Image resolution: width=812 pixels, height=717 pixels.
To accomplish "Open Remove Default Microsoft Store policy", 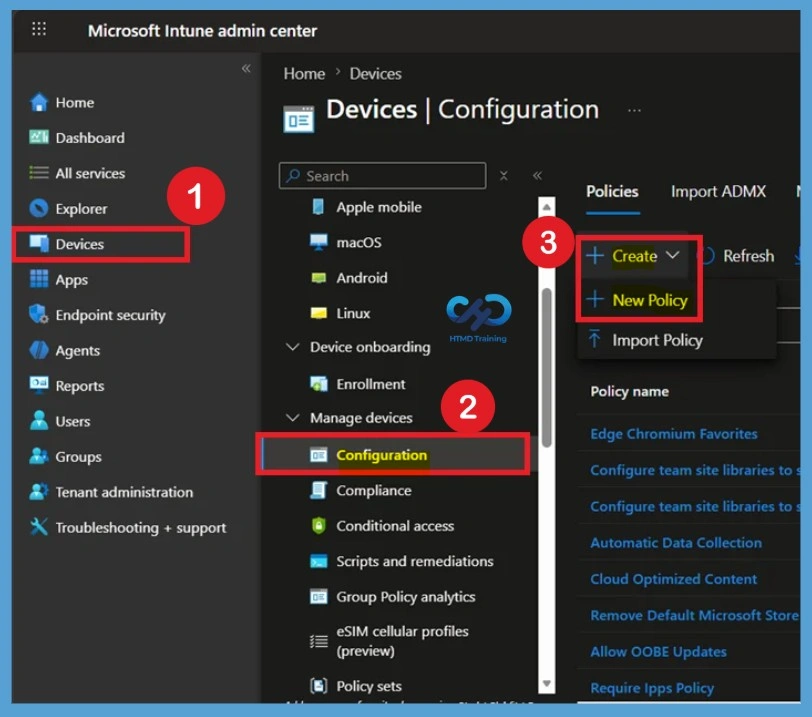I will [x=694, y=615].
